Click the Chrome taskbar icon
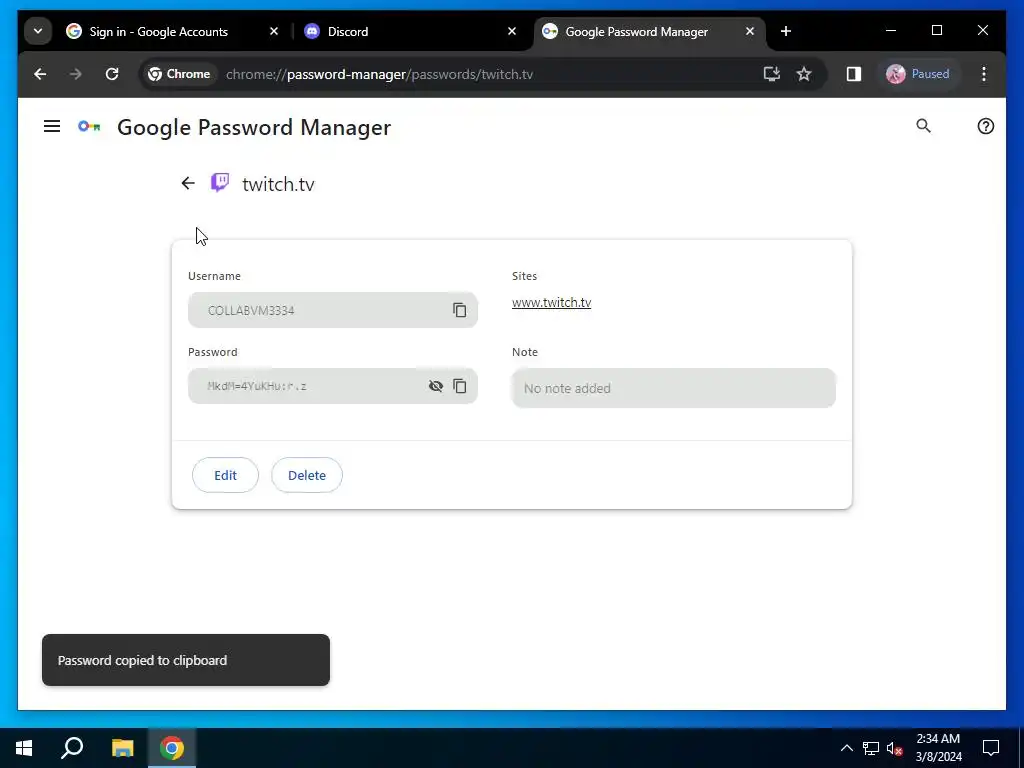The width and height of the screenshot is (1024, 768). pos(172,748)
